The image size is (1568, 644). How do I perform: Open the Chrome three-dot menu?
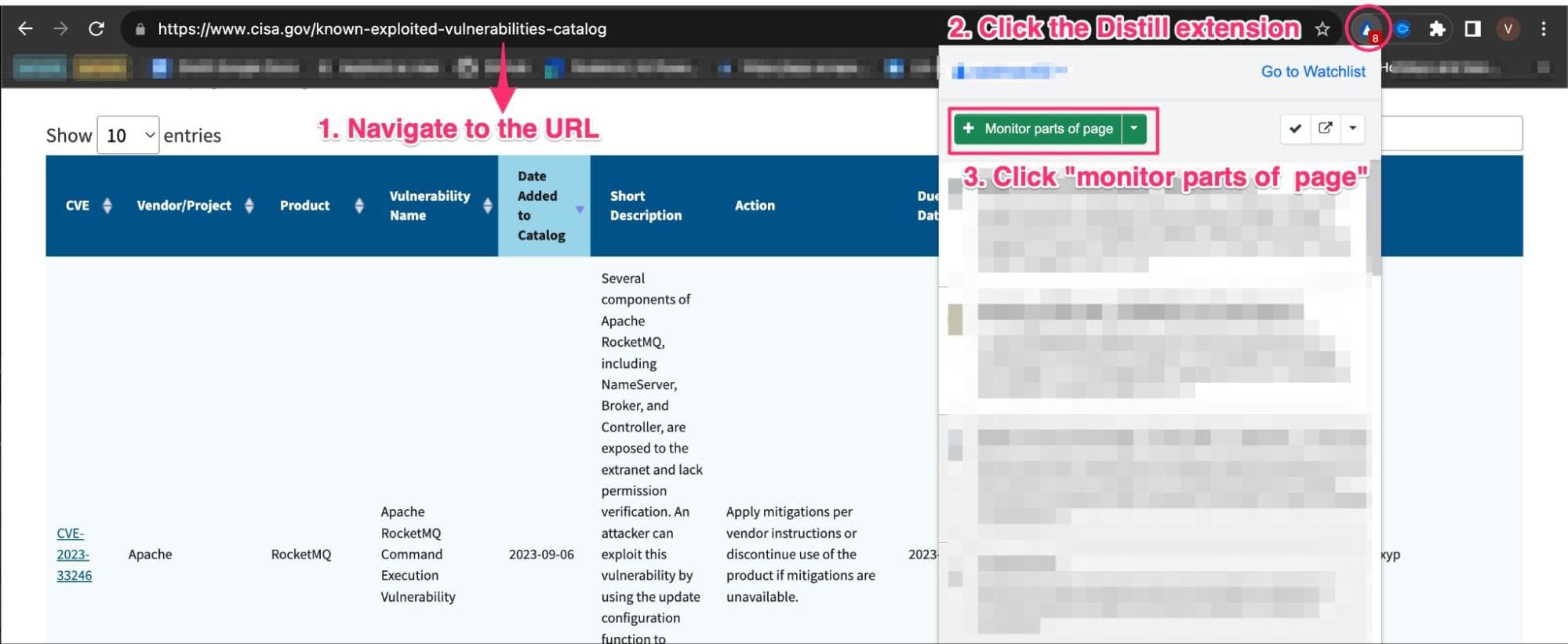pyautogui.click(x=1543, y=29)
